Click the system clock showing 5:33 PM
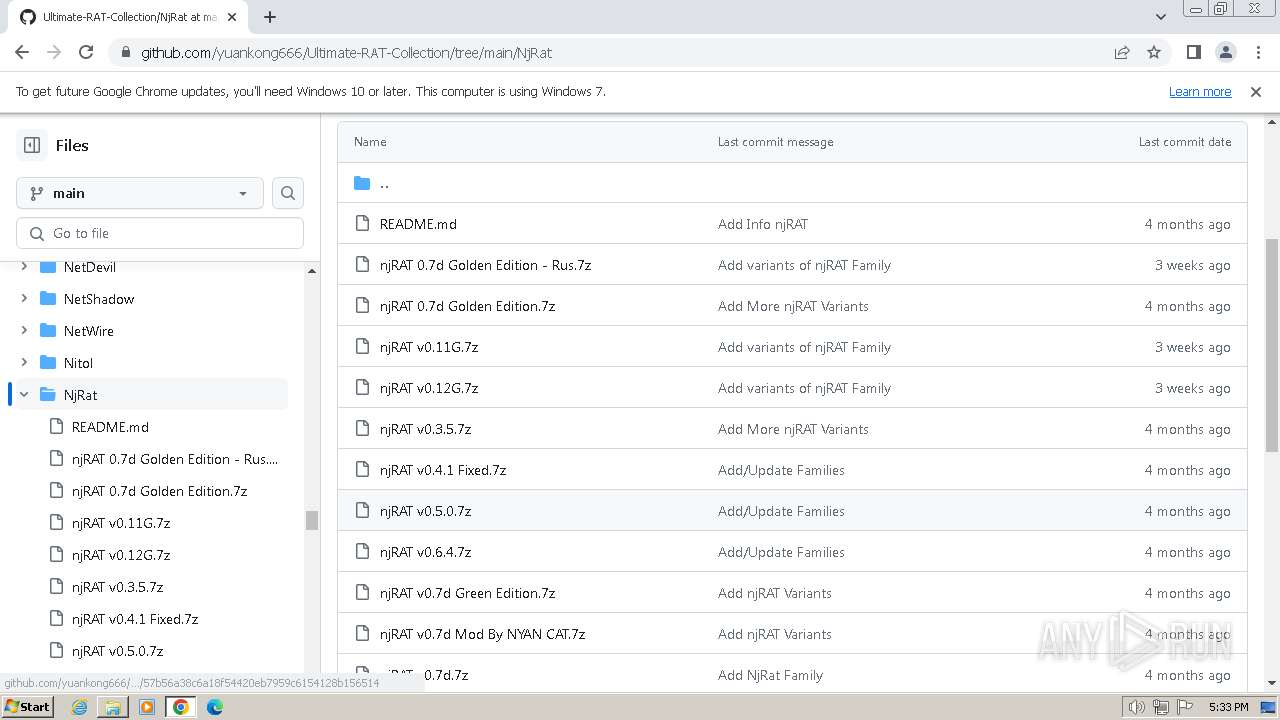Screen dimensions: 1280x720 pos(1228,707)
